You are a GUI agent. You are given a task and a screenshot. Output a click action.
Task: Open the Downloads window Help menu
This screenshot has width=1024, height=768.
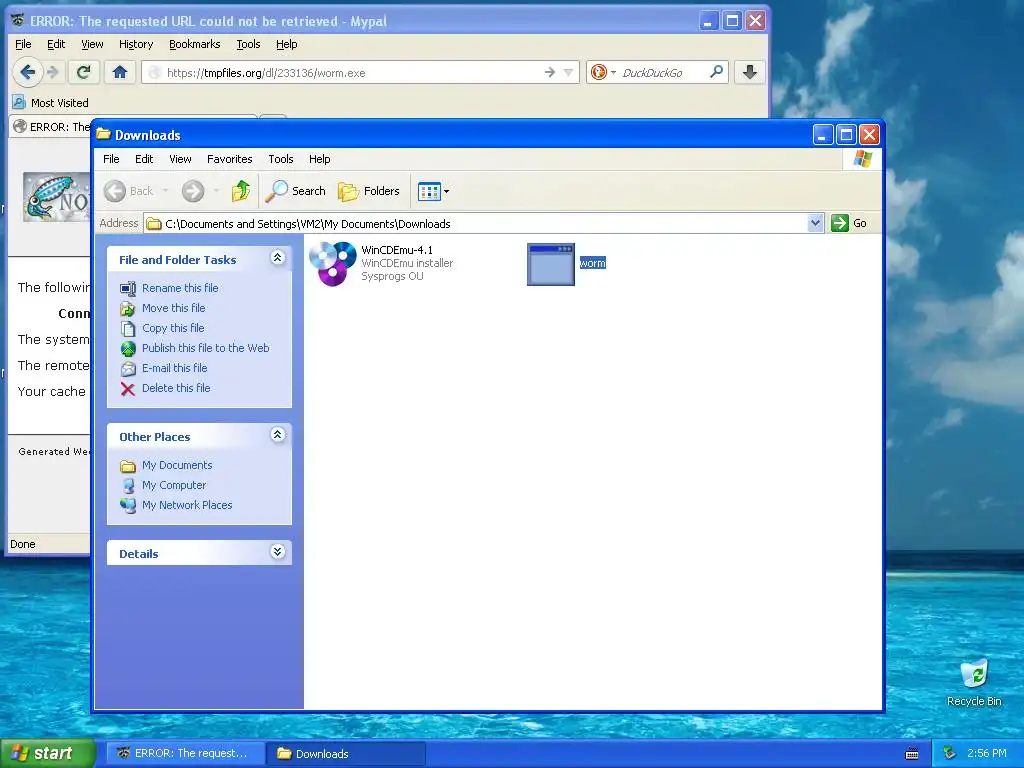coord(319,159)
